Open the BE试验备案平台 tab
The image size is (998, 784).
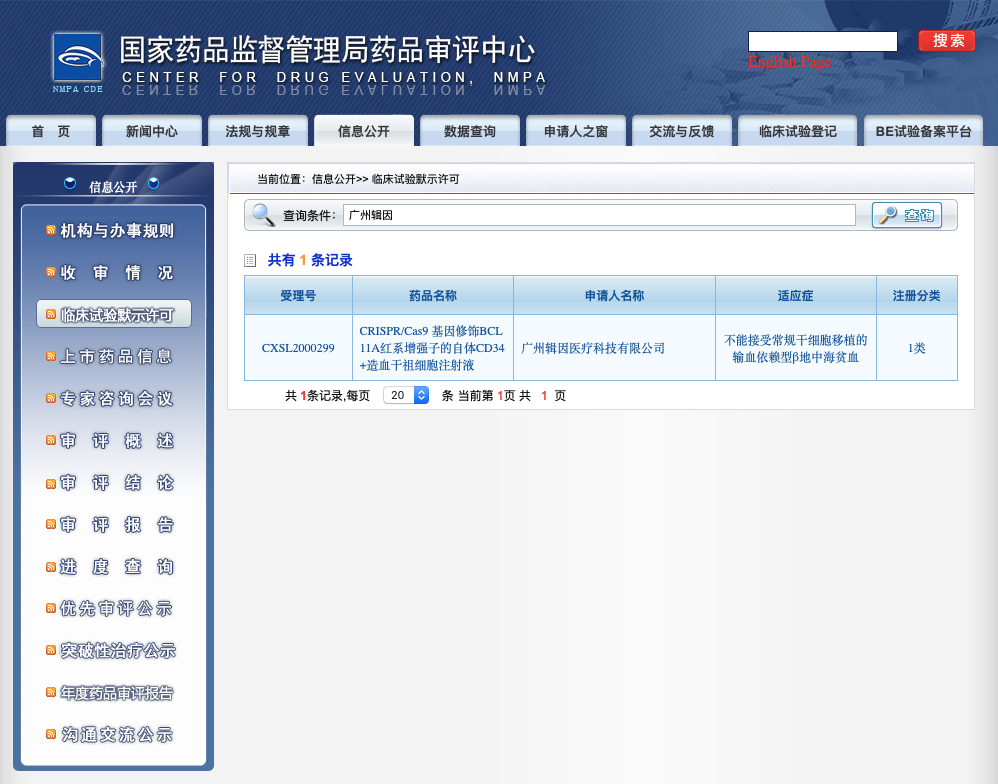[924, 131]
